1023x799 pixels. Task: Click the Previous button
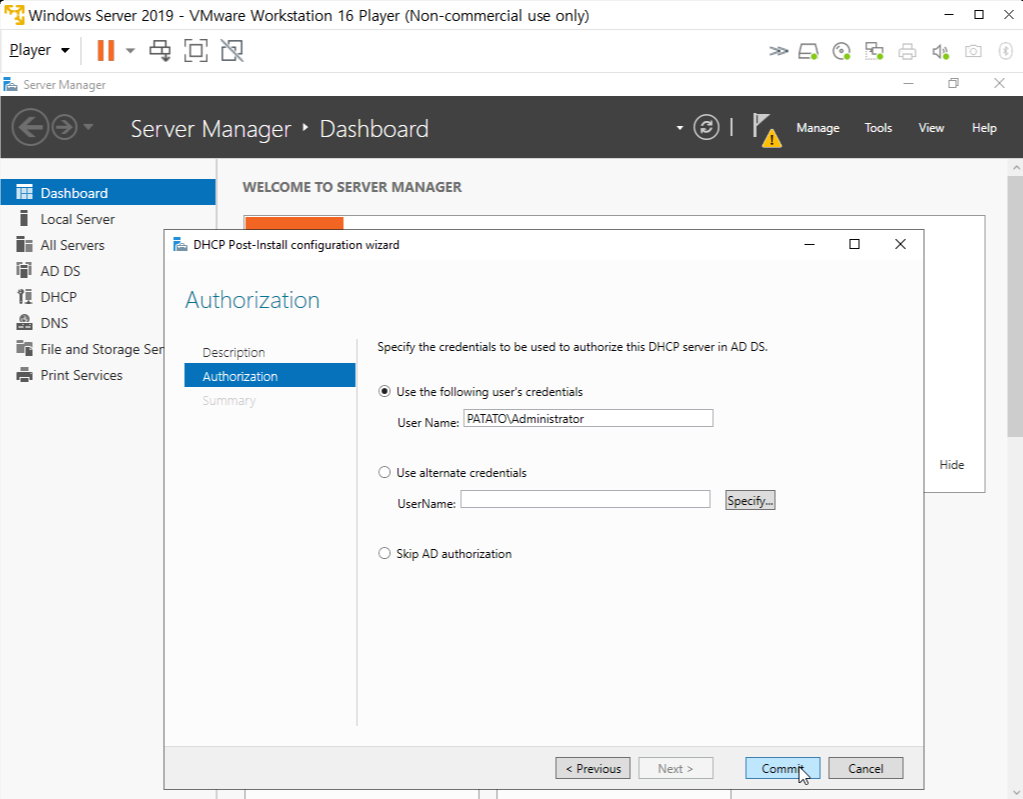[x=592, y=768]
